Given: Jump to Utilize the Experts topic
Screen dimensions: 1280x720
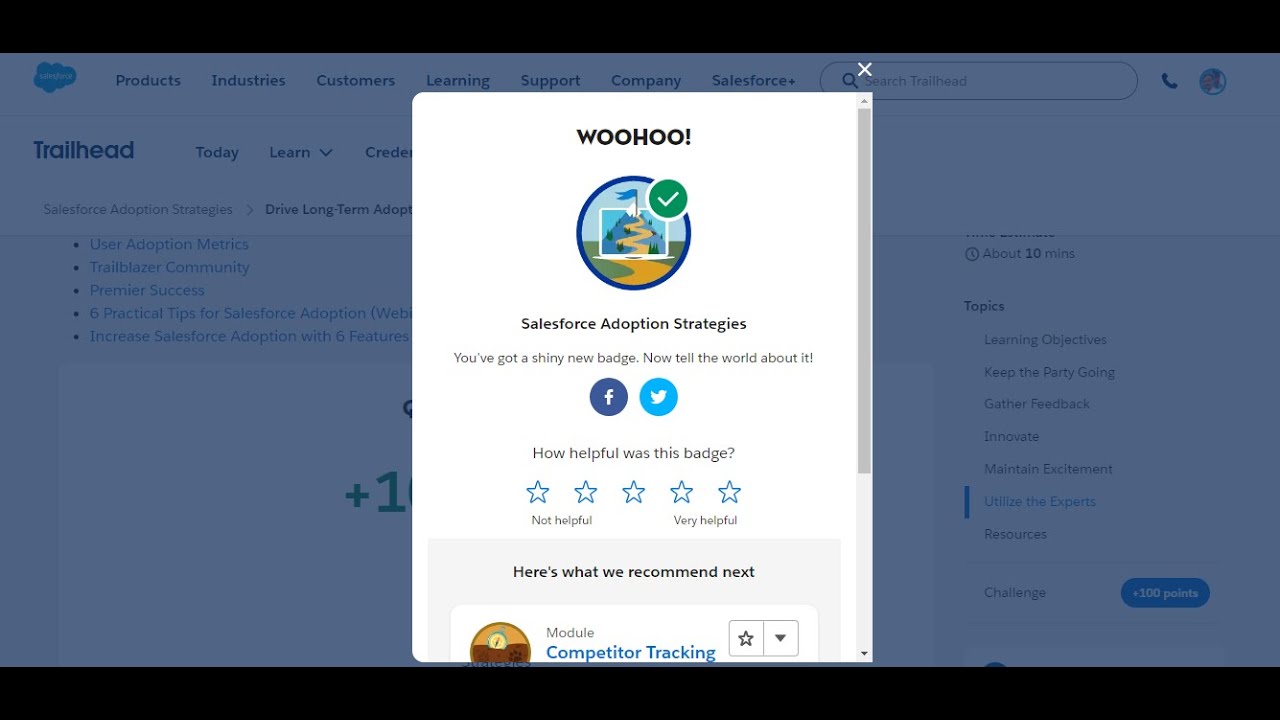Looking at the screenshot, I should 1040,501.
